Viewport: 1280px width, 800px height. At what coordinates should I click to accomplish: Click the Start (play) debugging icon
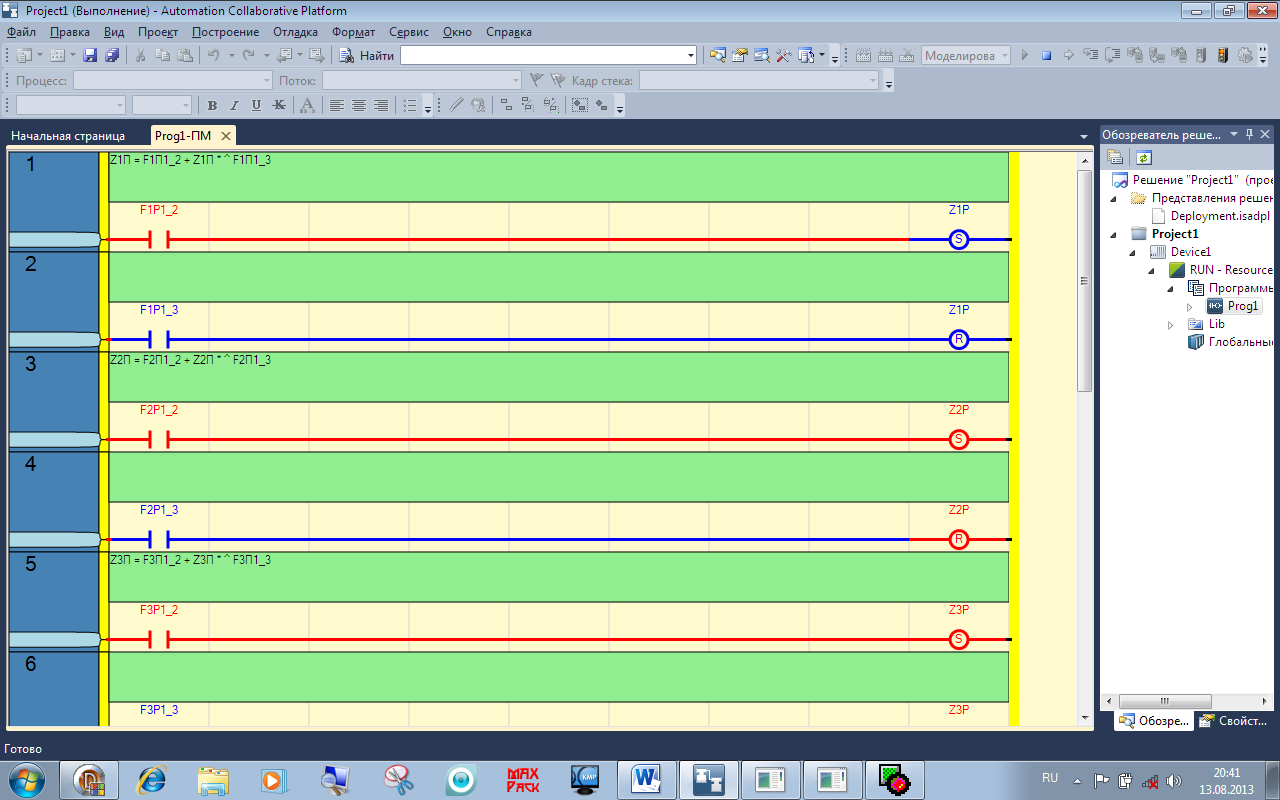[x=1025, y=55]
